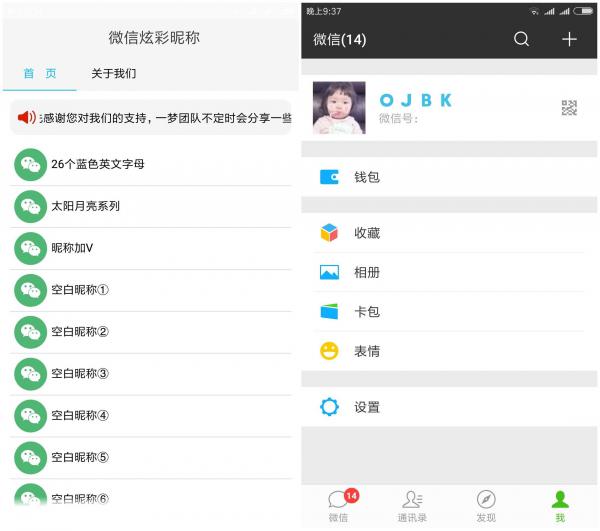Choose the 空白昵称① entry
The image size is (600, 531).
[151, 290]
